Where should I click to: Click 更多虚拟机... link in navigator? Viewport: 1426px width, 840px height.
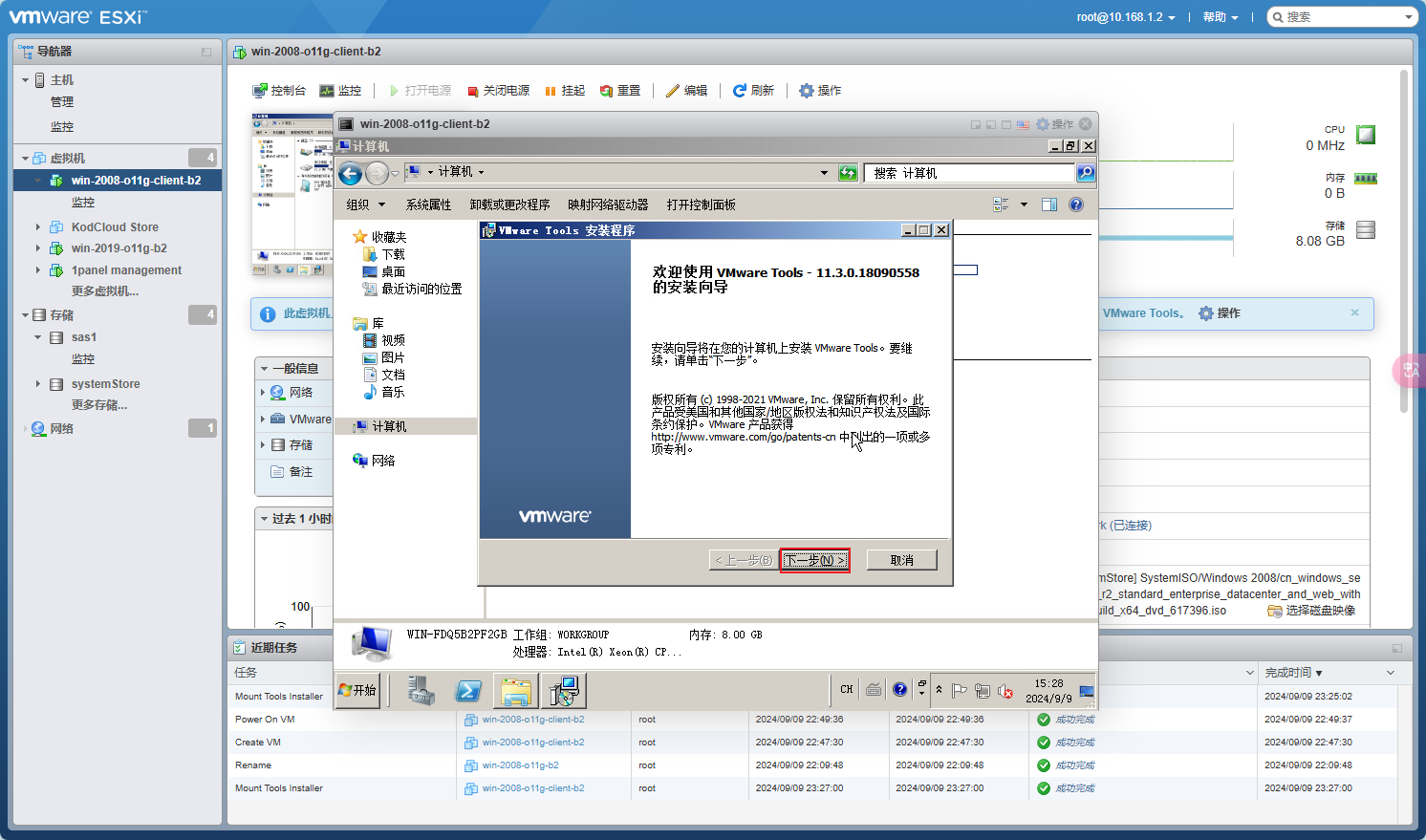105,291
